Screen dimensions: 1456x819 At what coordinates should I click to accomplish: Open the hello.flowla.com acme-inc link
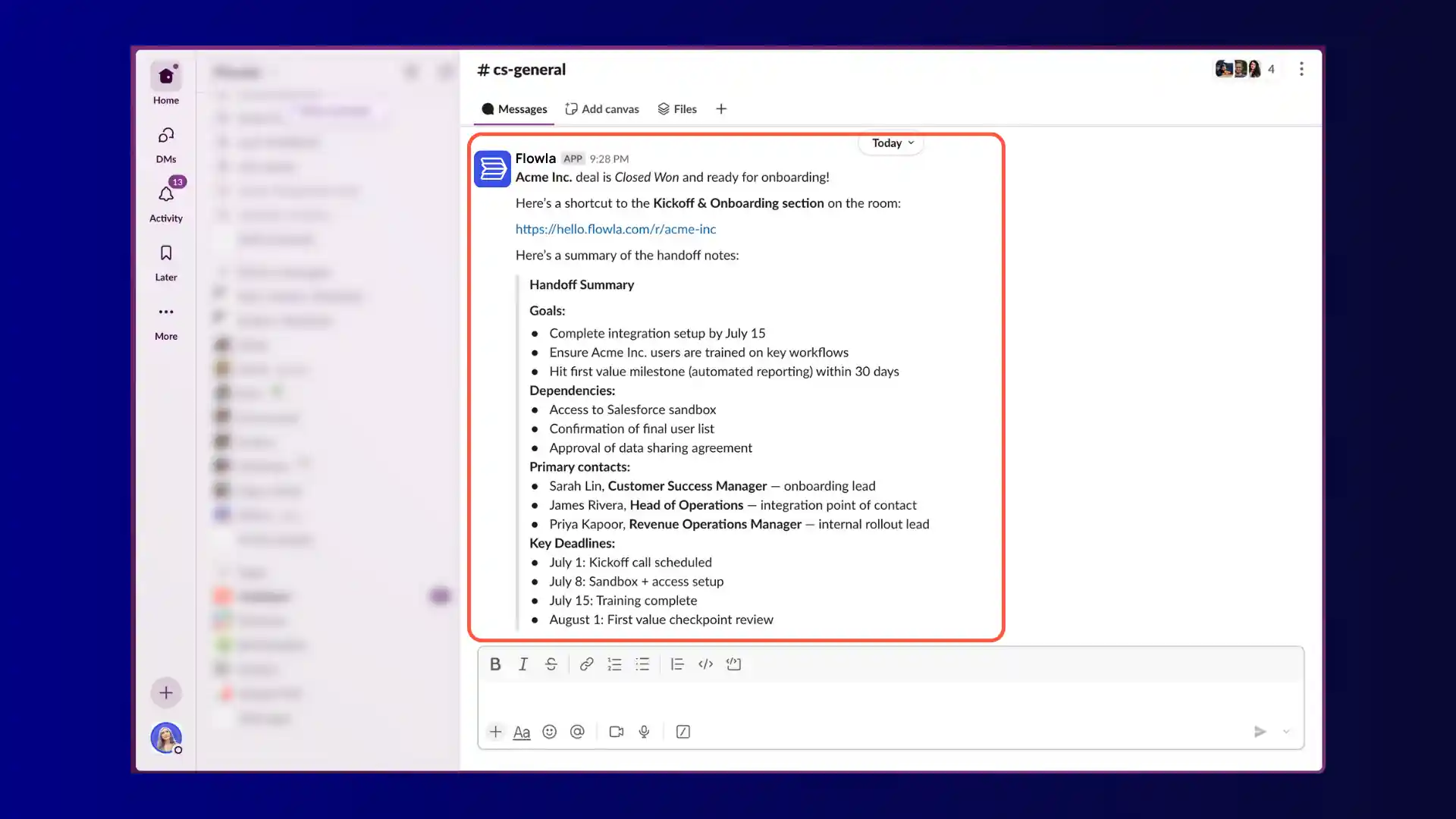(616, 229)
